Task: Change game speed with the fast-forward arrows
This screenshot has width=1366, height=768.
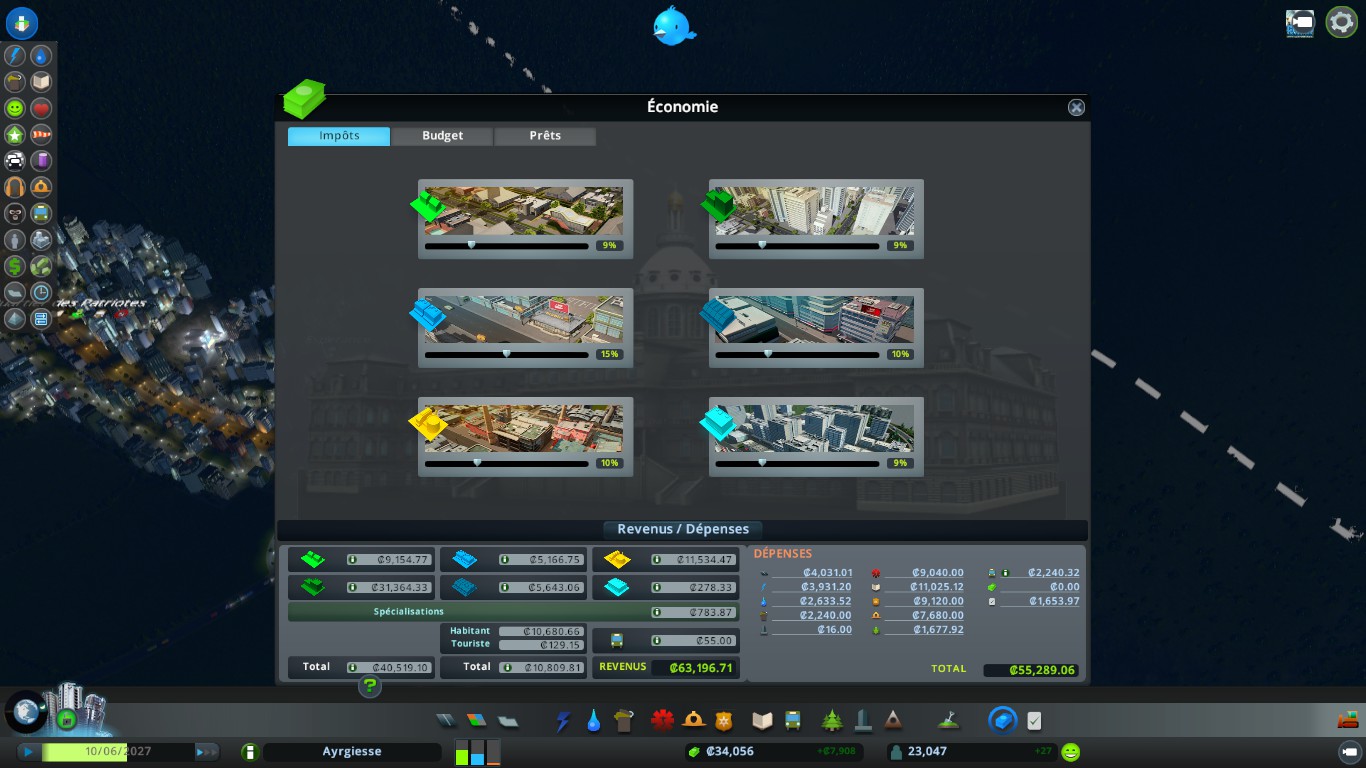Action: coord(205,752)
